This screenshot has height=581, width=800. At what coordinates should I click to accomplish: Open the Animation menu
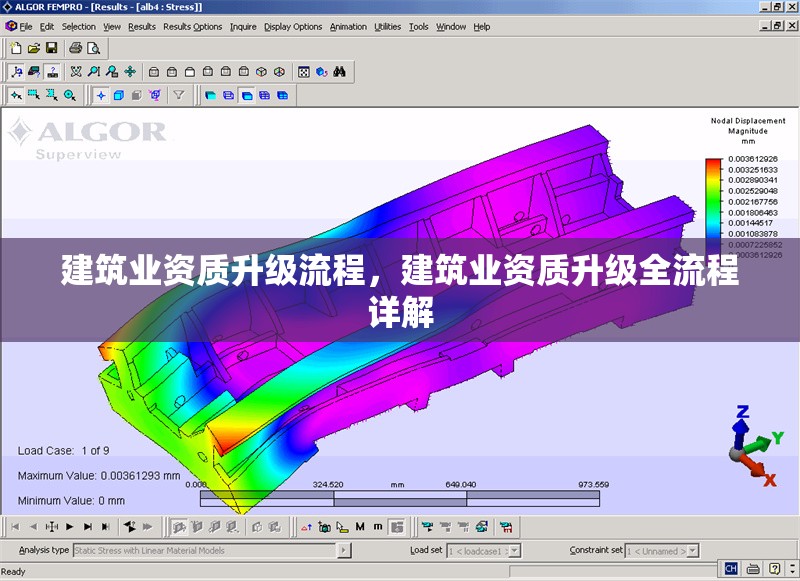pyautogui.click(x=347, y=27)
